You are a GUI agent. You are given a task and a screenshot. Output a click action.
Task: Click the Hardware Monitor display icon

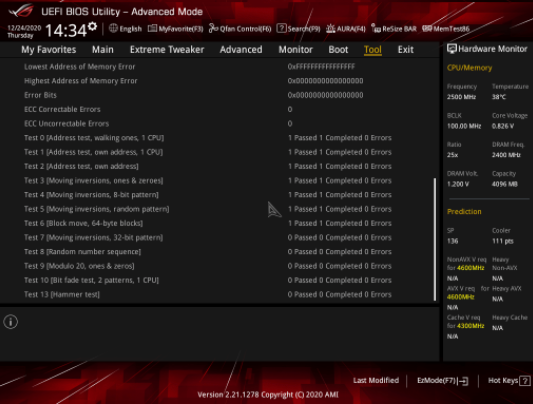(451, 49)
